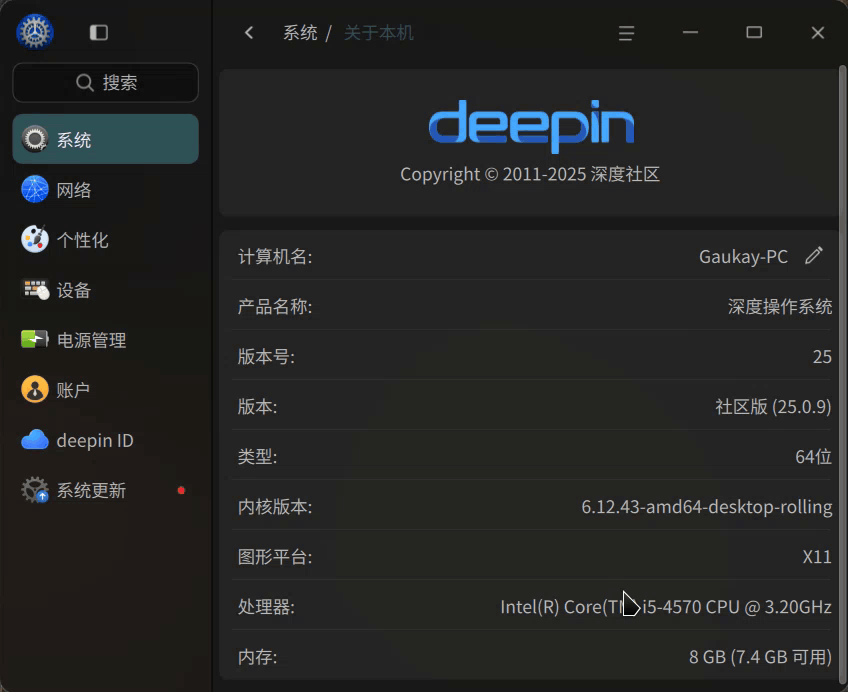The height and width of the screenshot is (692, 848).
Task: Click the search magnifier icon
Action: 84,83
